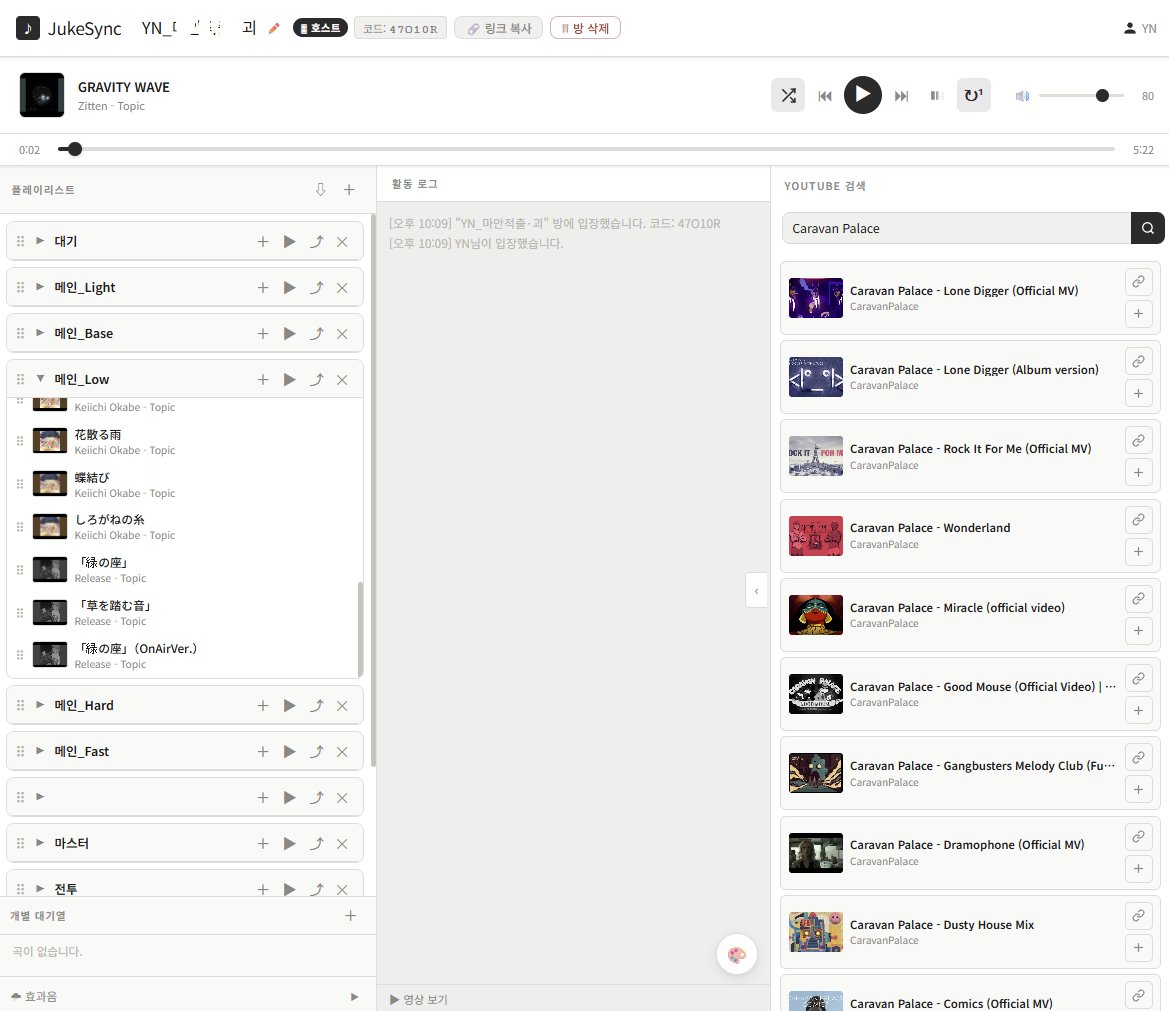Viewport: 1169px width, 1011px height.
Task: Copy the room code 47O10R
Action: tap(400, 28)
